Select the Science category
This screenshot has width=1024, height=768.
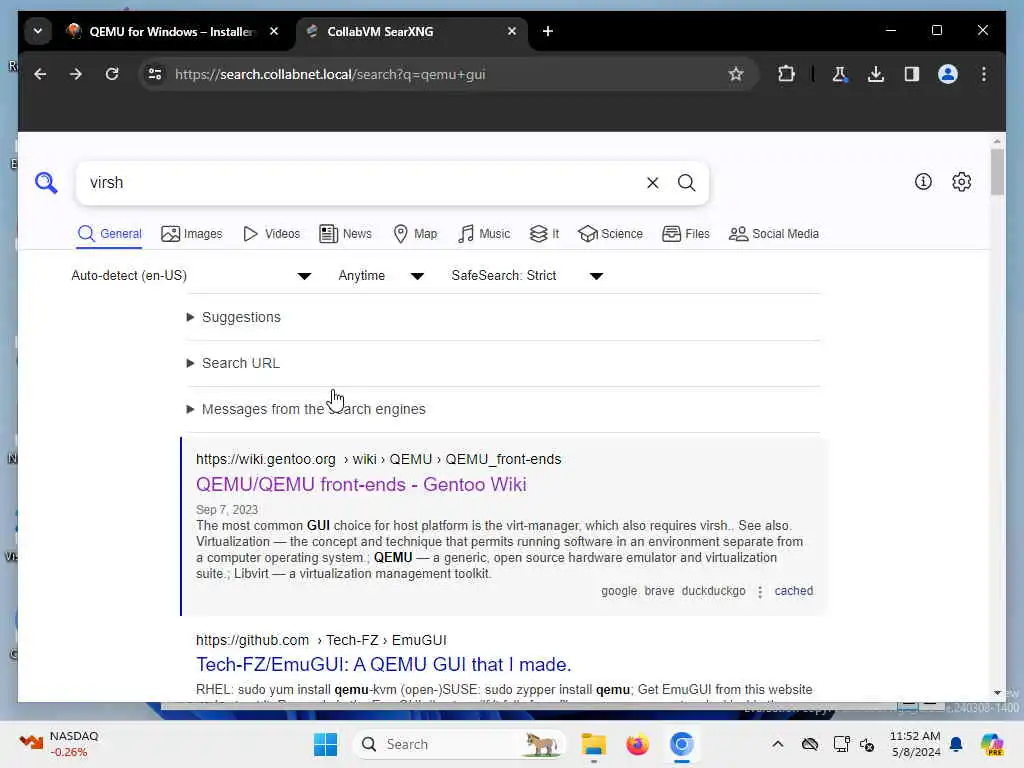pos(611,234)
